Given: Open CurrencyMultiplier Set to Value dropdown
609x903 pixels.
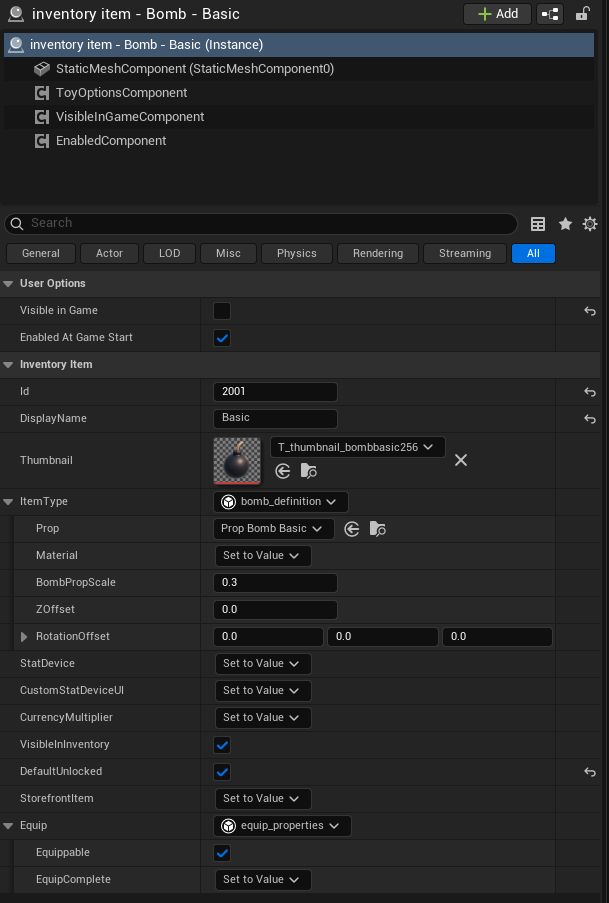Looking at the screenshot, I should pos(263,718).
